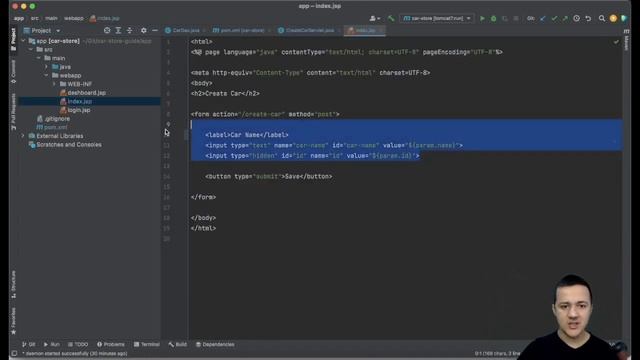The image size is (640, 360).
Task: Open the TODO tool window
Action: coord(78,344)
